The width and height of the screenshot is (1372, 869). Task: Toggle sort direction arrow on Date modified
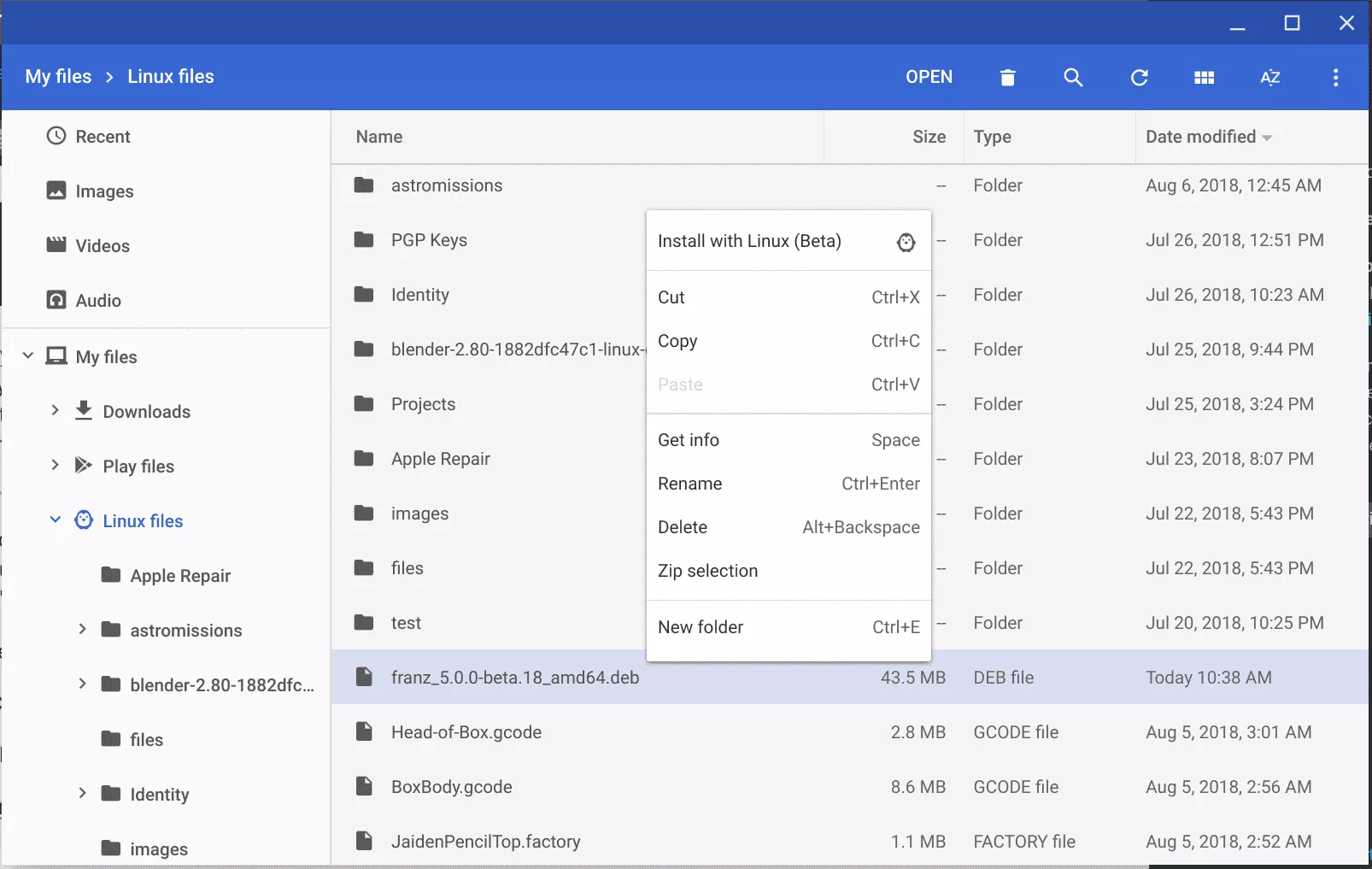(1267, 138)
